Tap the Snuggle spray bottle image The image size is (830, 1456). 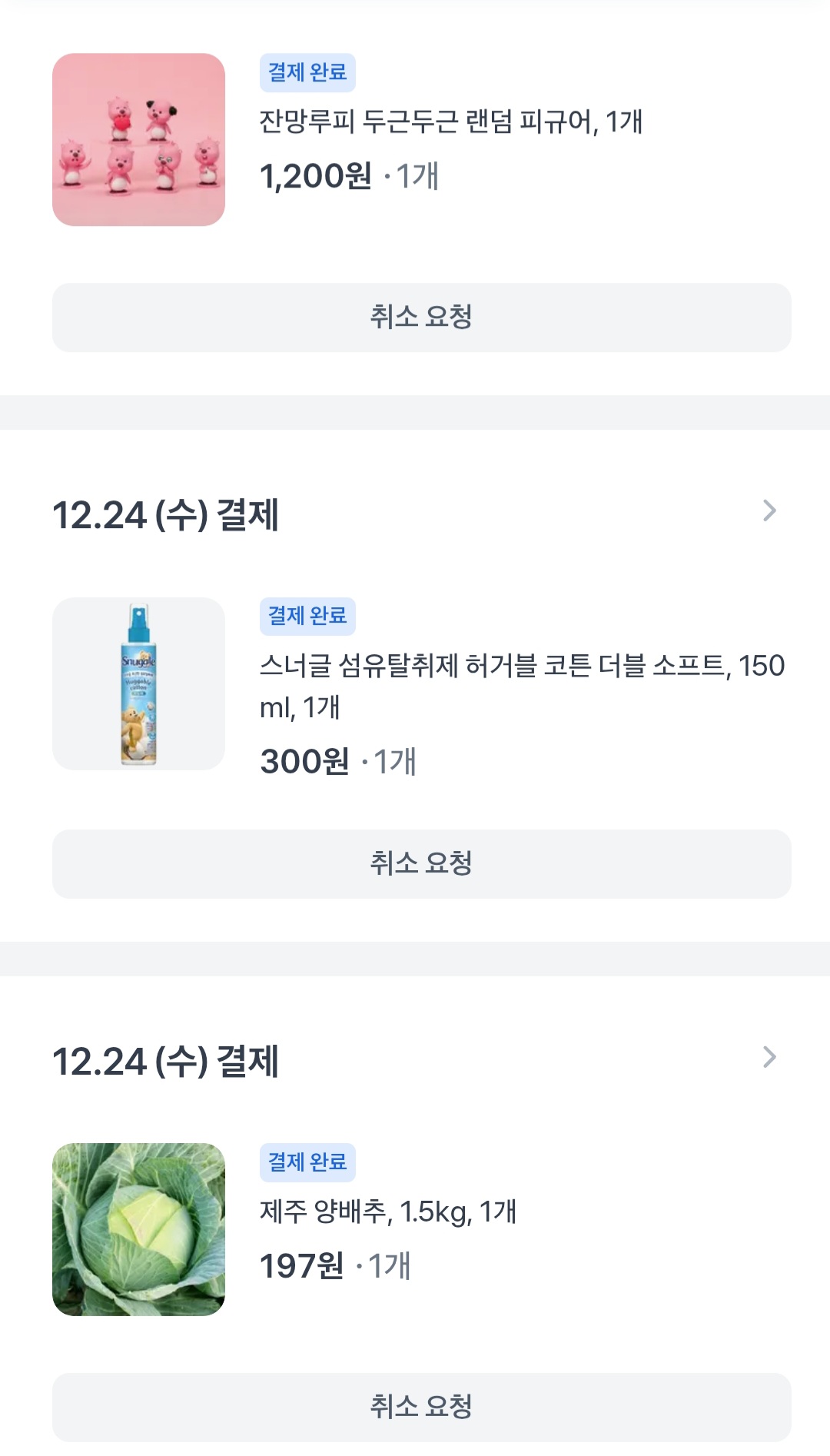pos(138,683)
